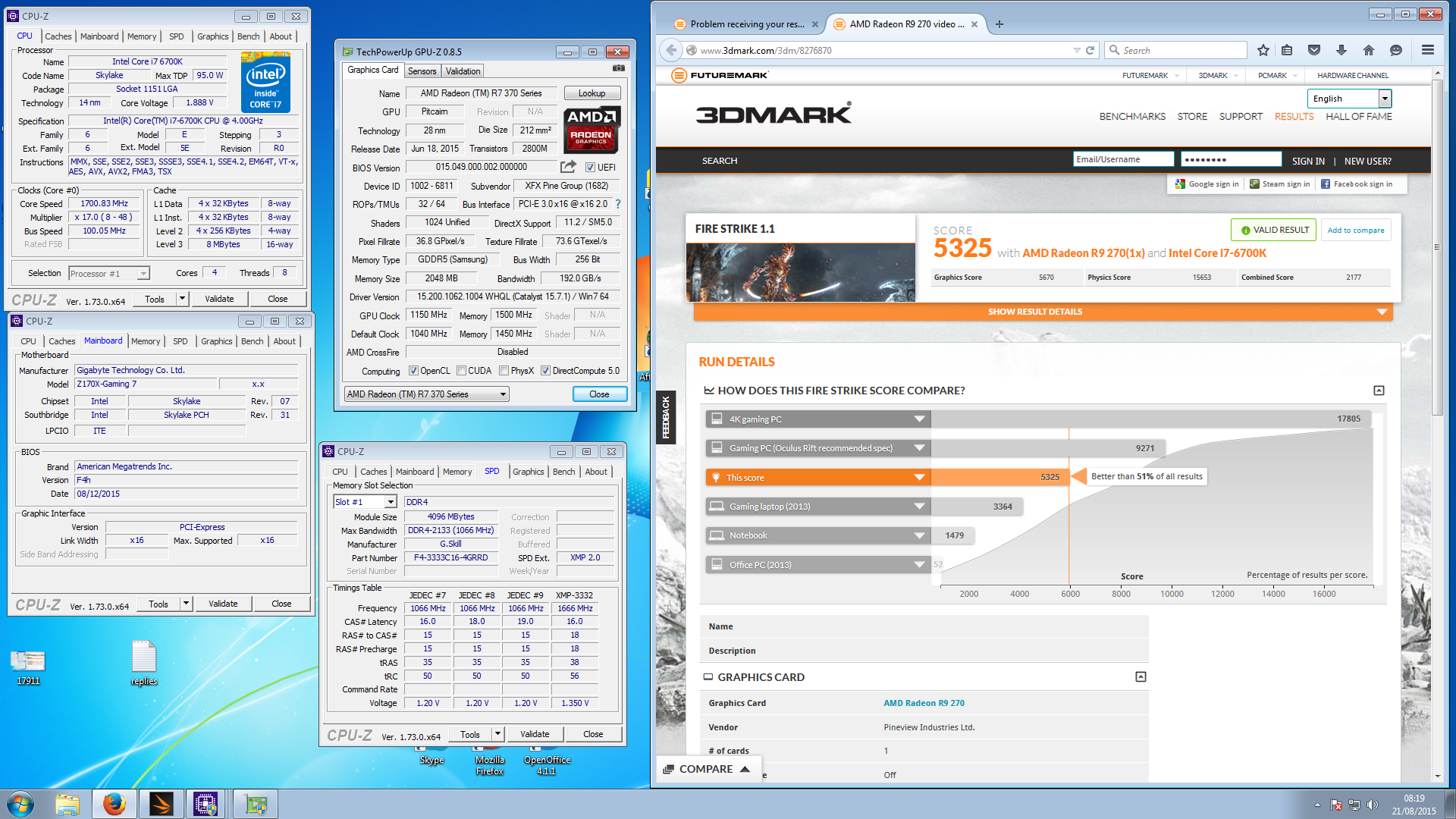Open the 17911 desktop shortcut
The image size is (1456, 819).
[x=28, y=667]
